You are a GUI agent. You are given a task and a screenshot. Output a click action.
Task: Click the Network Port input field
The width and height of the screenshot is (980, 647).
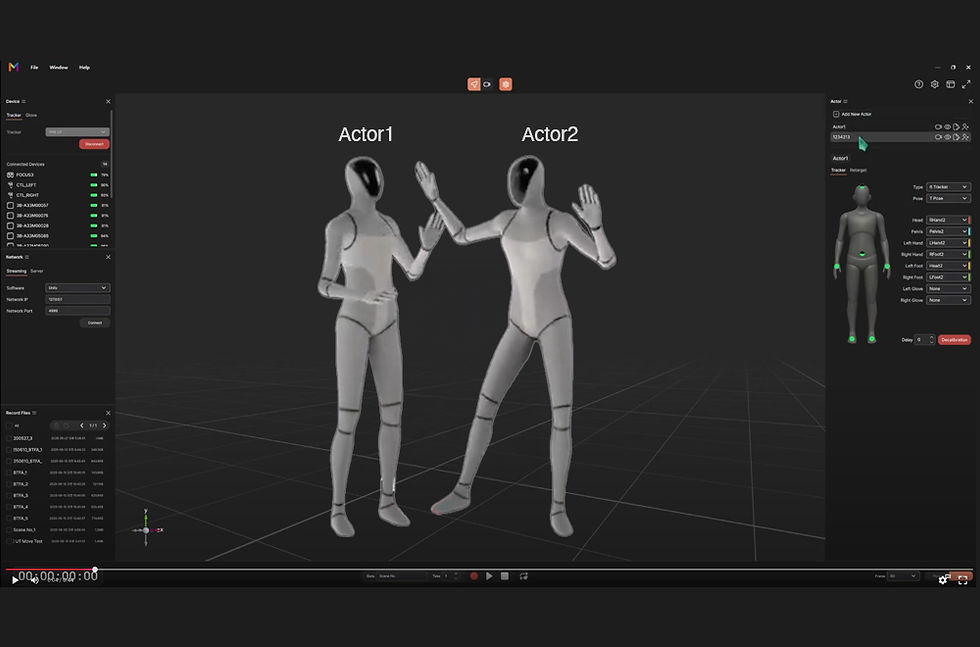pyautogui.click(x=78, y=311)
